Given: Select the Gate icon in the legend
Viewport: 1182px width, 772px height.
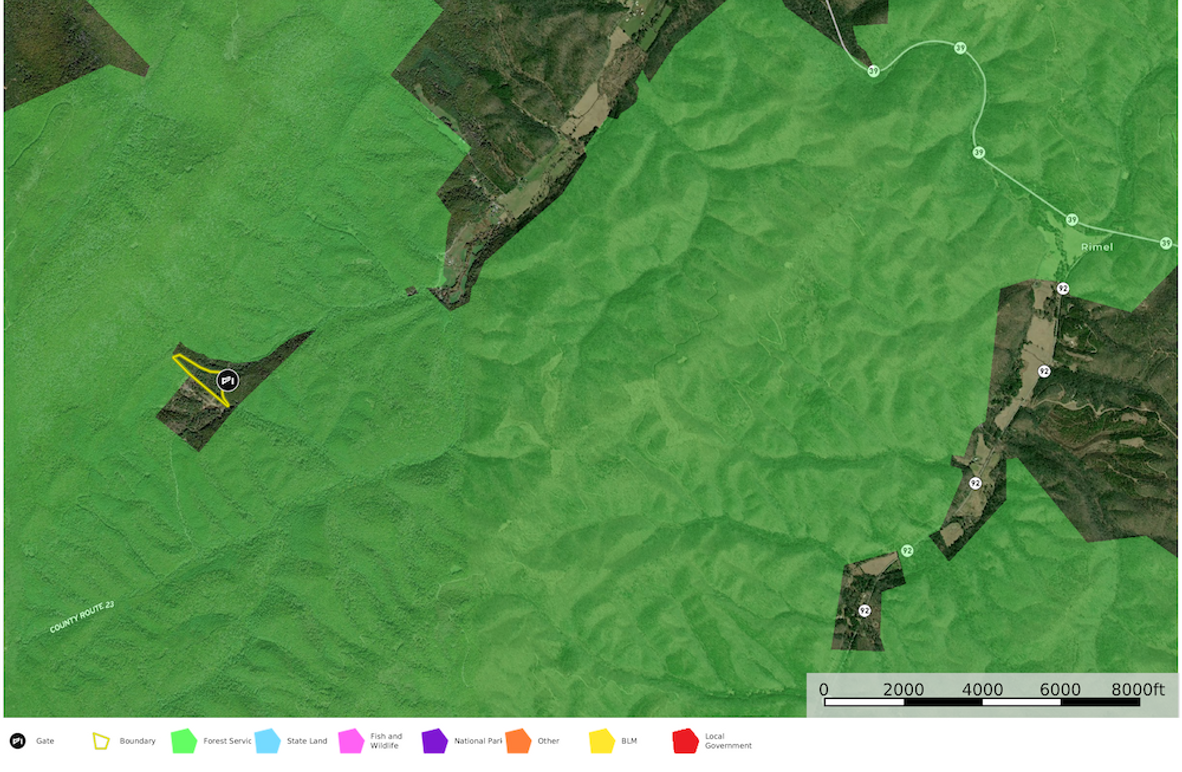Looking at the screenshot, I should pyautogui.click(x=17, y=741).
